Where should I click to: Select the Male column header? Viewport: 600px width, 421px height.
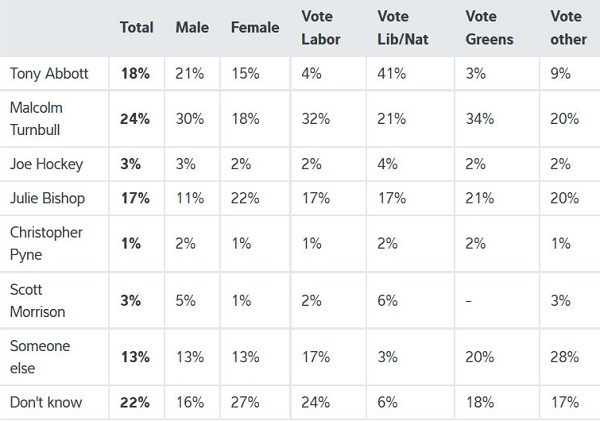(x=190, y=28)
